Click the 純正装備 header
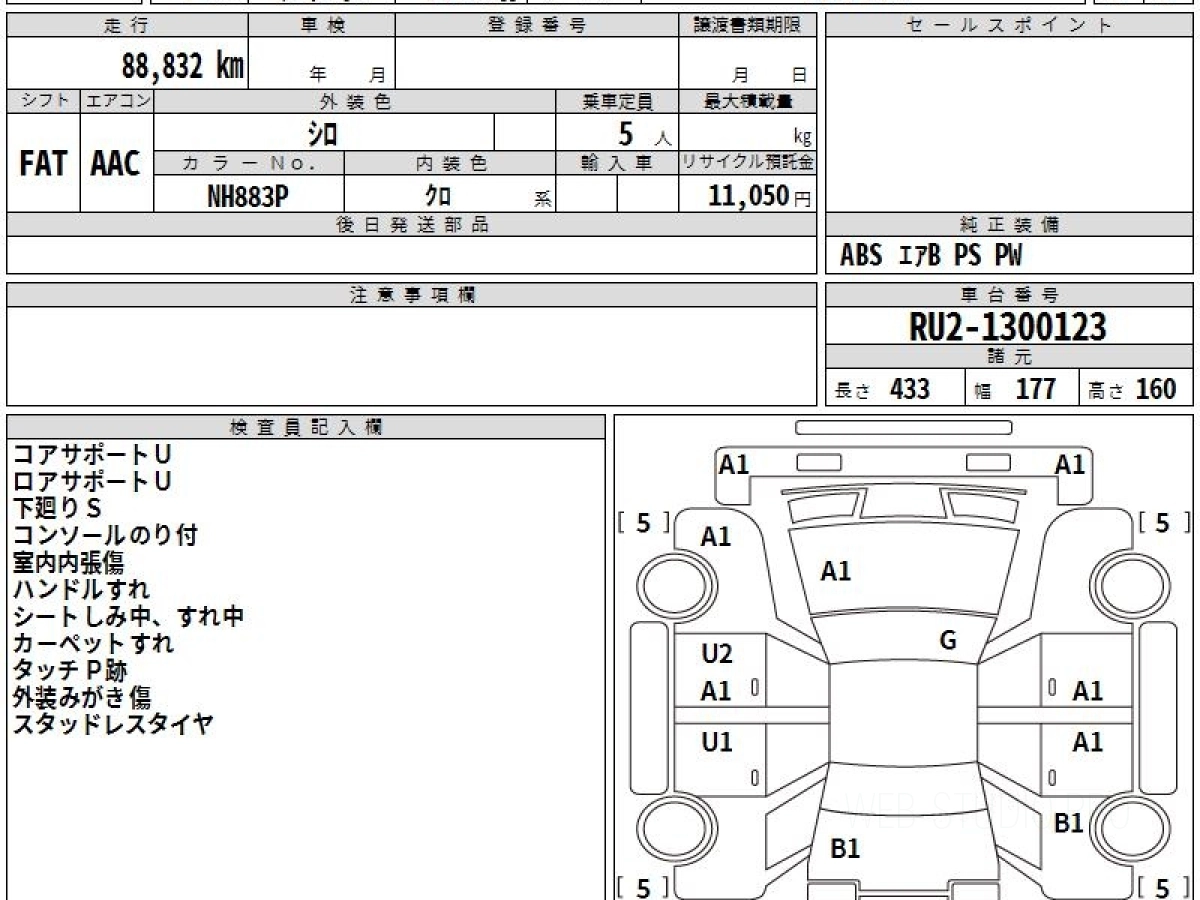The height and width of the screenshot is (900, 1200). click(x=1010, y=225)
